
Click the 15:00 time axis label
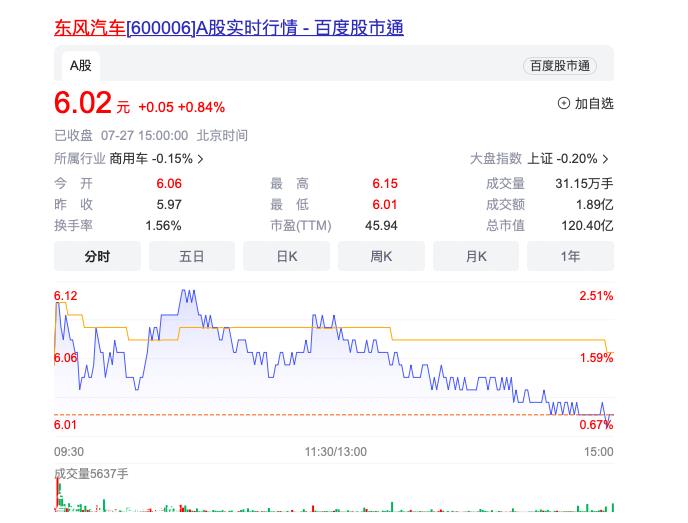pyautogui.click(x=598, y=451)
